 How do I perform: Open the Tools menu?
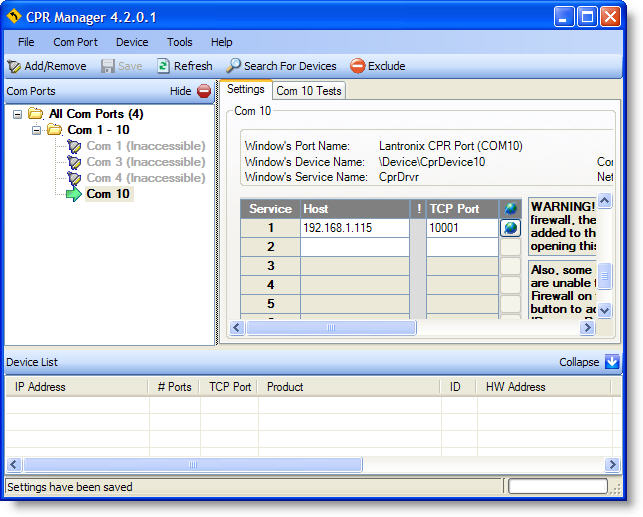tap(180, 42)
